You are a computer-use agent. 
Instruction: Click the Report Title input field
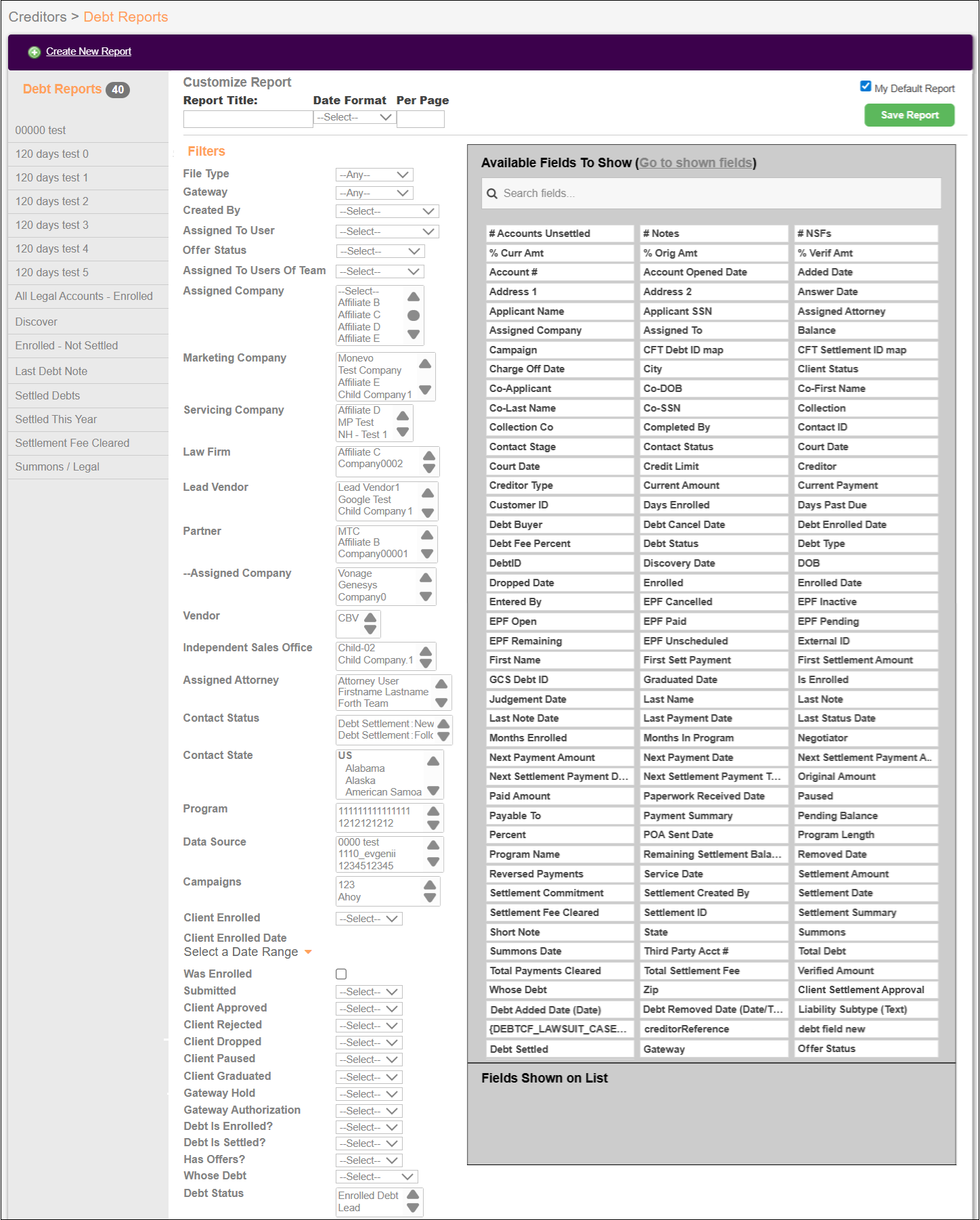[x=248, y=119]
